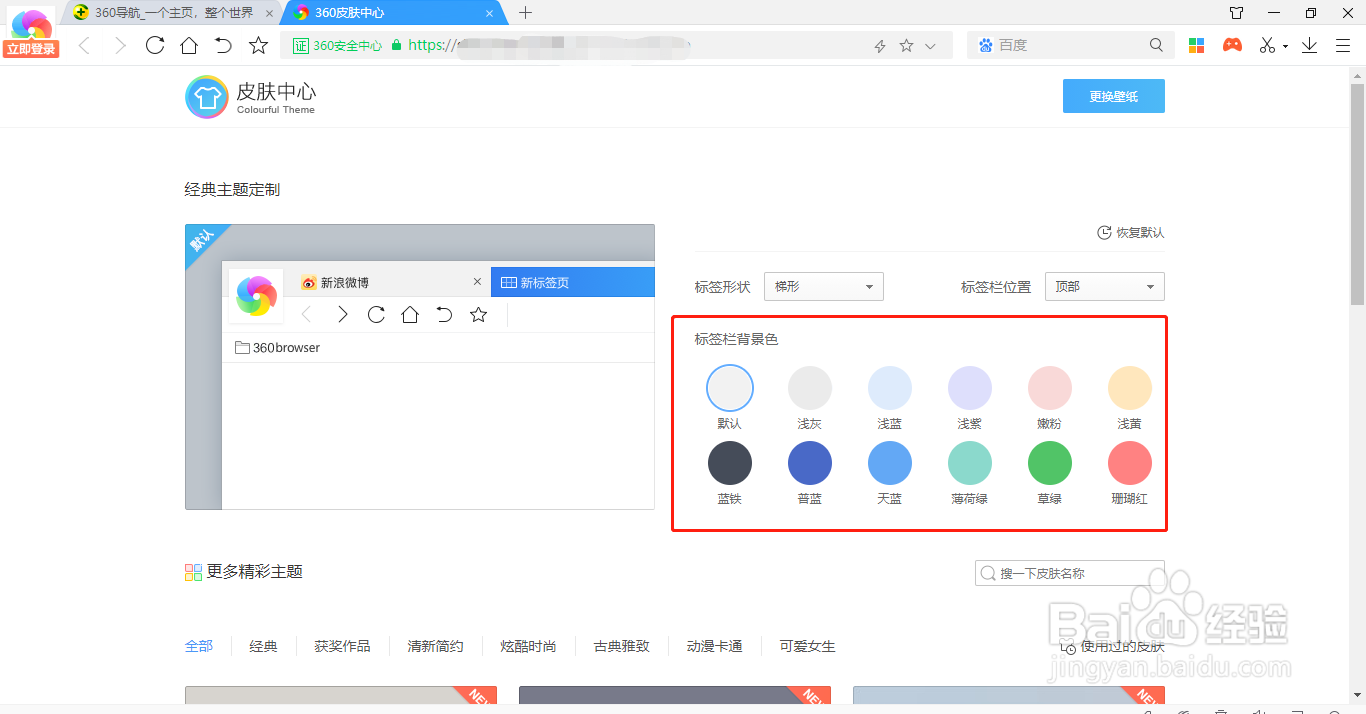Expand address bar dropdown chevron

point(930,46)
